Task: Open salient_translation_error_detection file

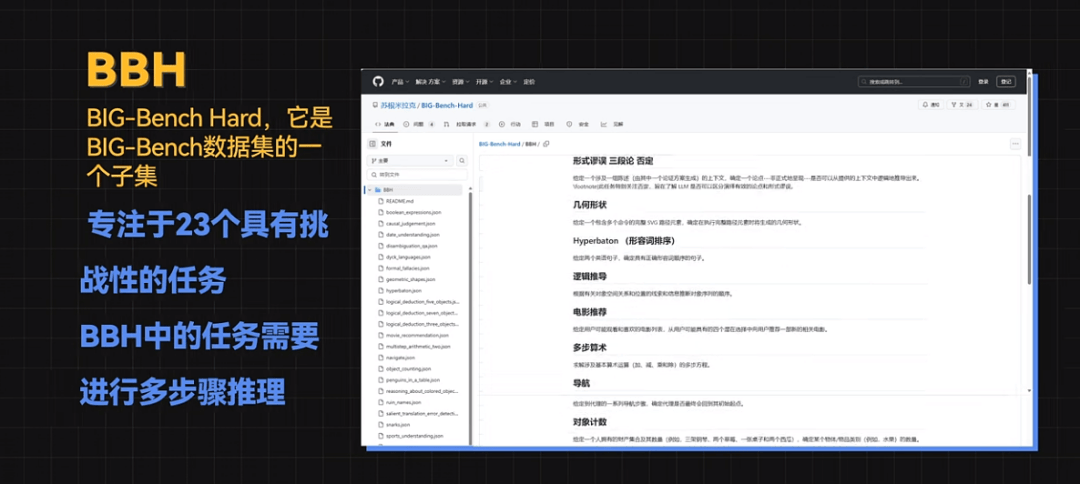Action: [x=417, y=413]
